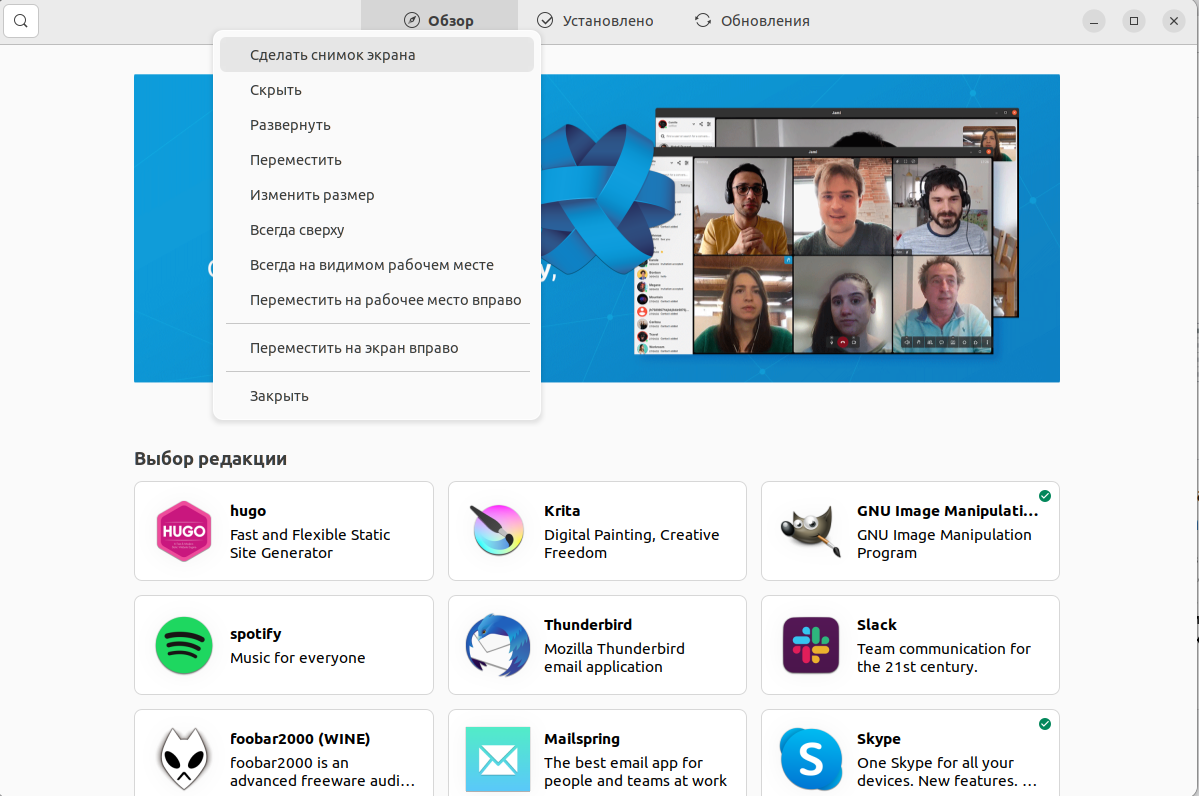Open the spotify green logo icon
Viewport: 1199px width, 796px height.
click(184, 645)
